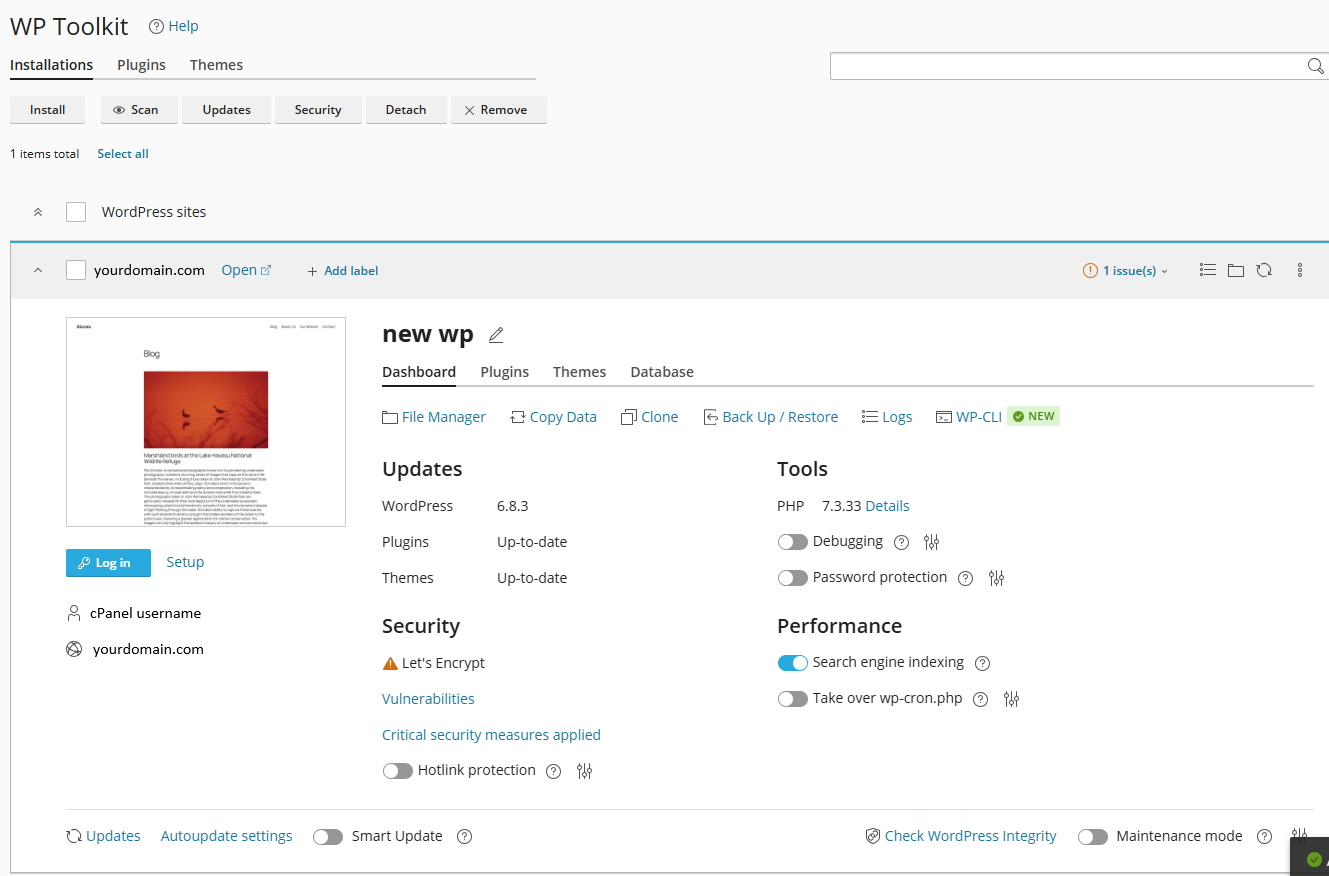
Task: Click the search input field
Action: tap(1065, 66)
